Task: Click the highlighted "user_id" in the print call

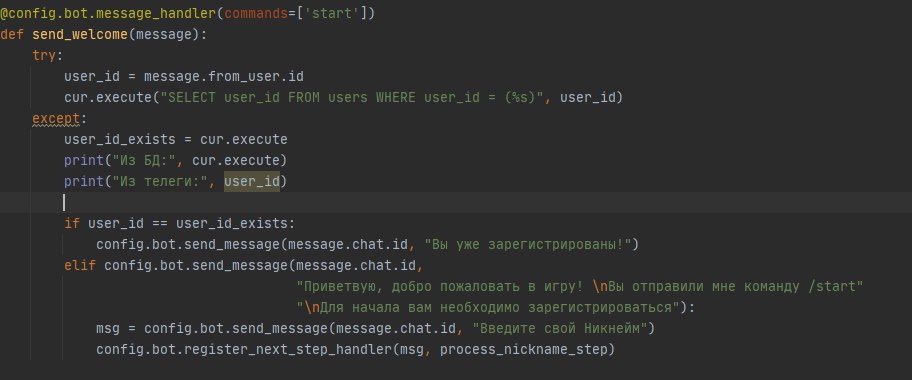Action: [x=252, y=182]
